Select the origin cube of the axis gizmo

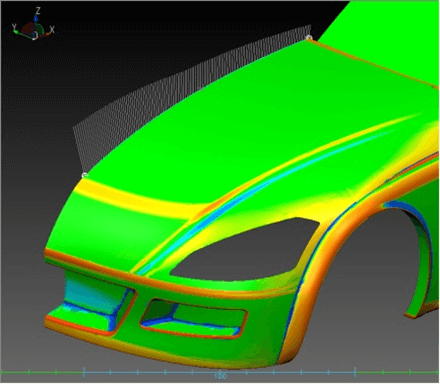click(x=35, y=36)
